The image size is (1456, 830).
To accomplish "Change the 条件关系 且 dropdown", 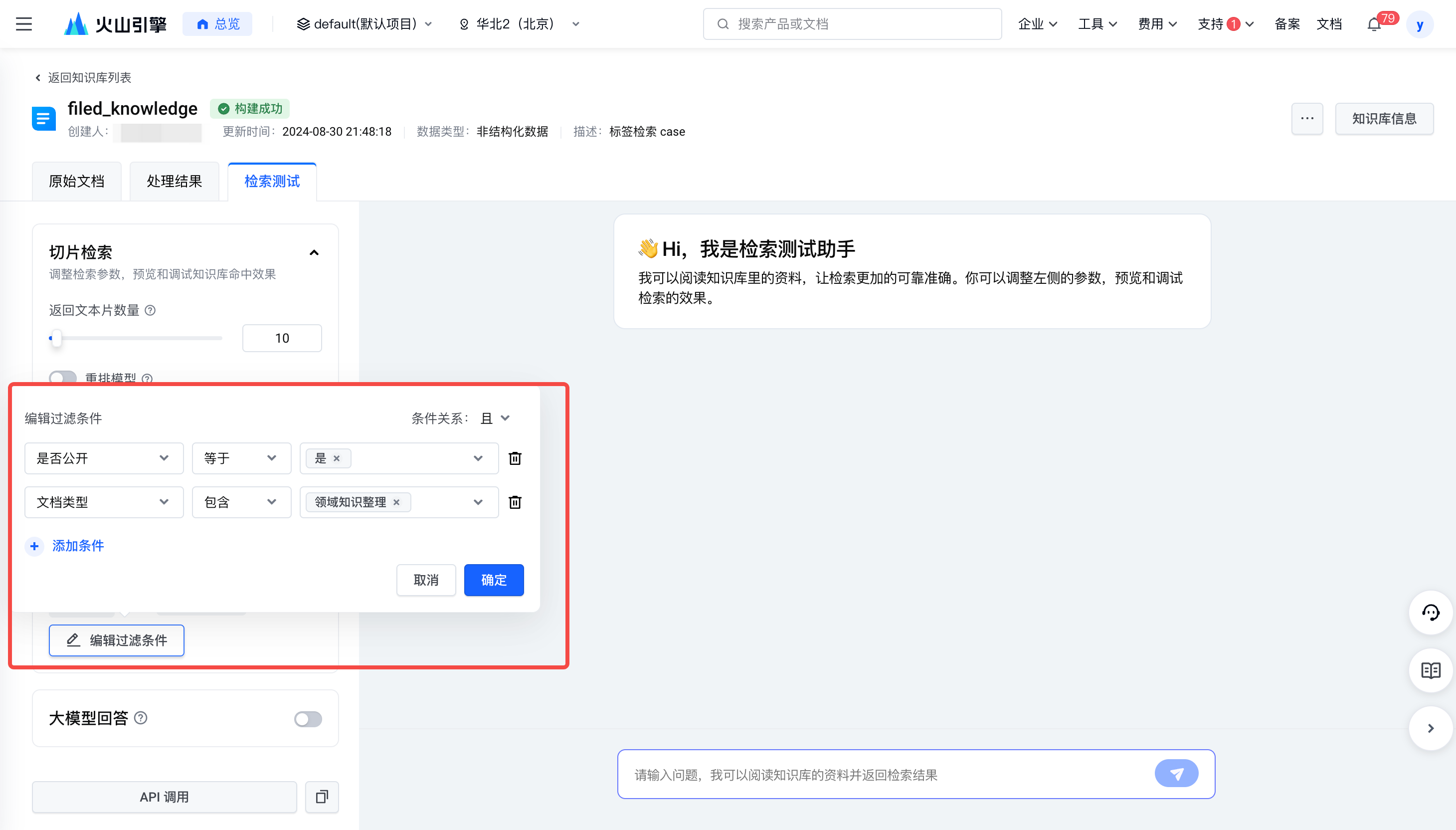I will tap(495, 418).
